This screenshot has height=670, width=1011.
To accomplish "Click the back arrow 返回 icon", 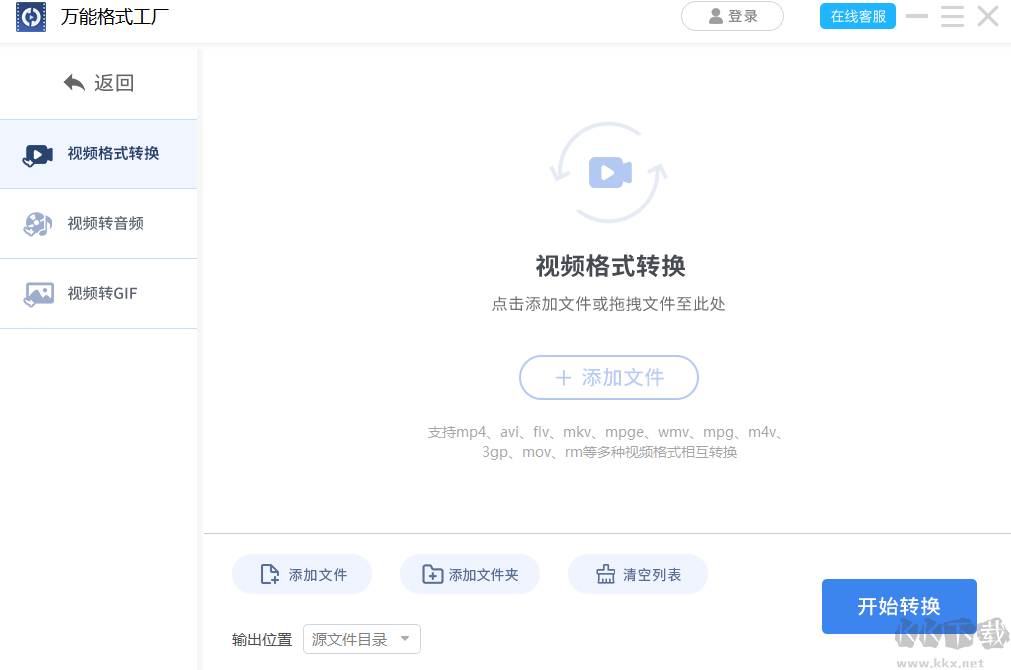I will [74, 82].
